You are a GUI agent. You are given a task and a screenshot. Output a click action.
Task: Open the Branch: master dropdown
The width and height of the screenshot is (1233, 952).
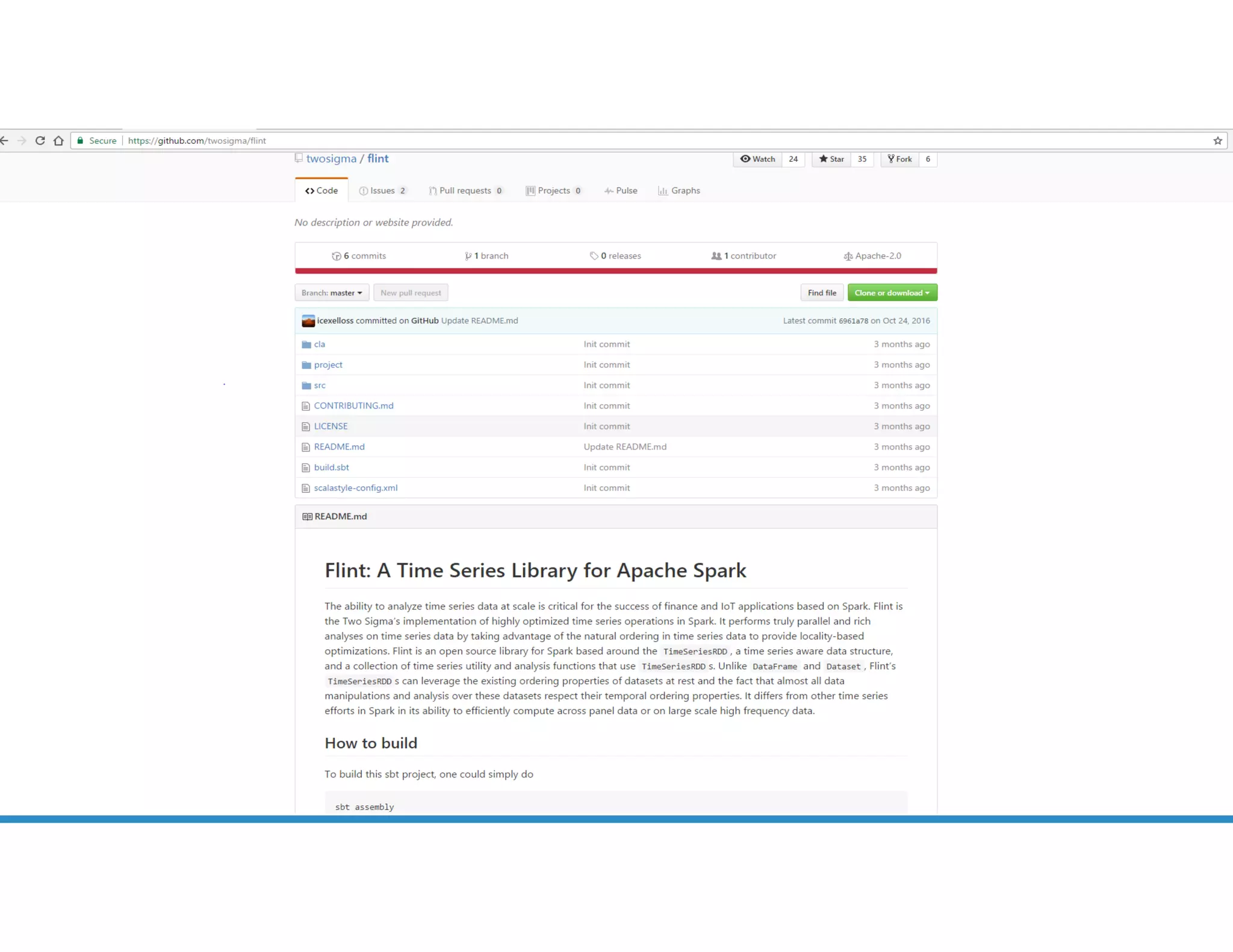click(x=332, y=293)
